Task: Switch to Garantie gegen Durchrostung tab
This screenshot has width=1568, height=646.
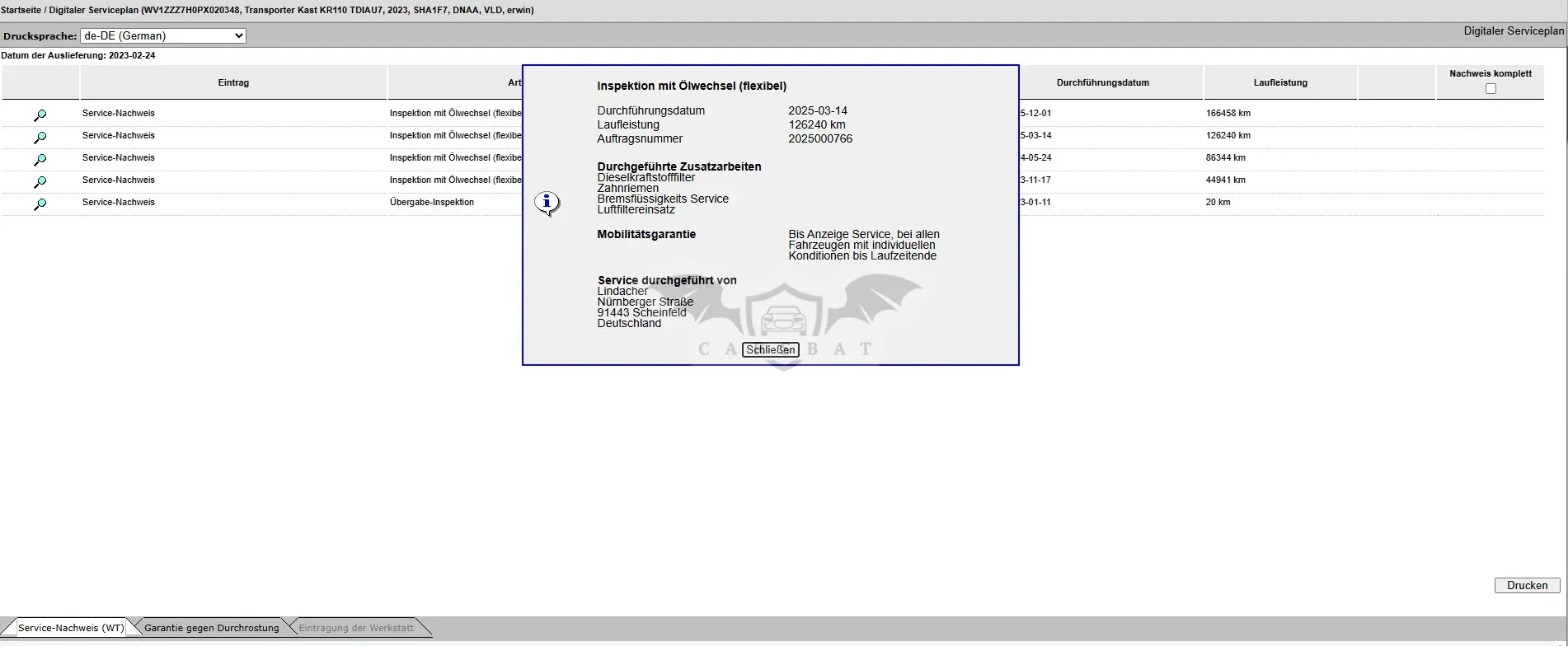Action: click(x=212, y=628)
